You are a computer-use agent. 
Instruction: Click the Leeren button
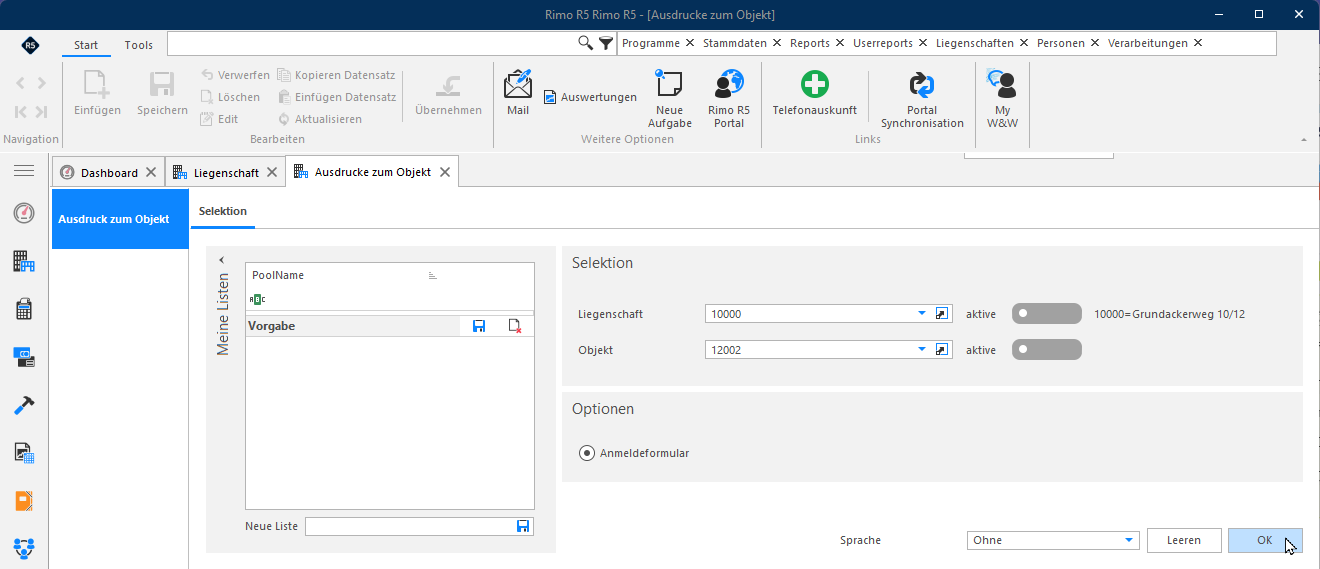click(1184, 540)
